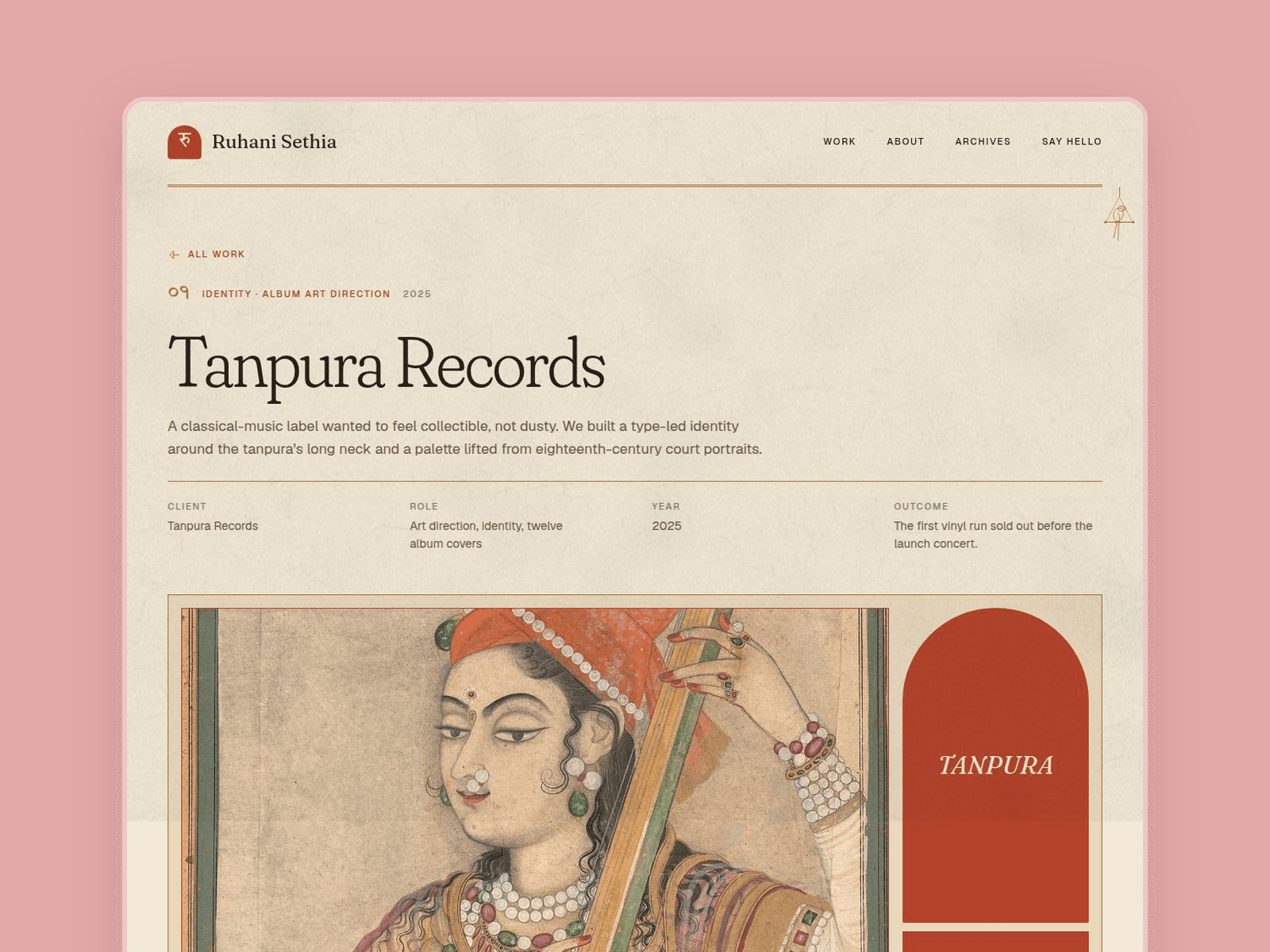Click the 2025 year beside project tag
This screenshot has width=1270, height=952.
coord(417,294)
